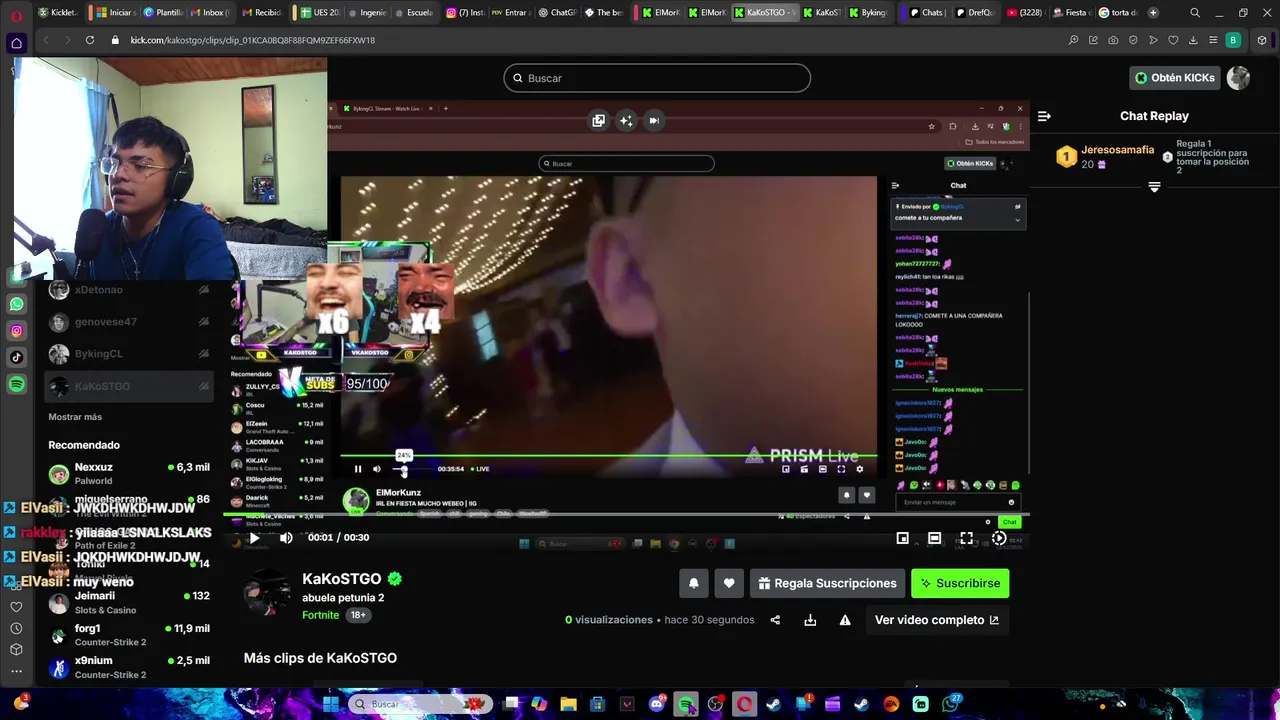The image size is (1280, 720).
Task: Go to Opera start page home icon
Action: click(x=16, y=43)
